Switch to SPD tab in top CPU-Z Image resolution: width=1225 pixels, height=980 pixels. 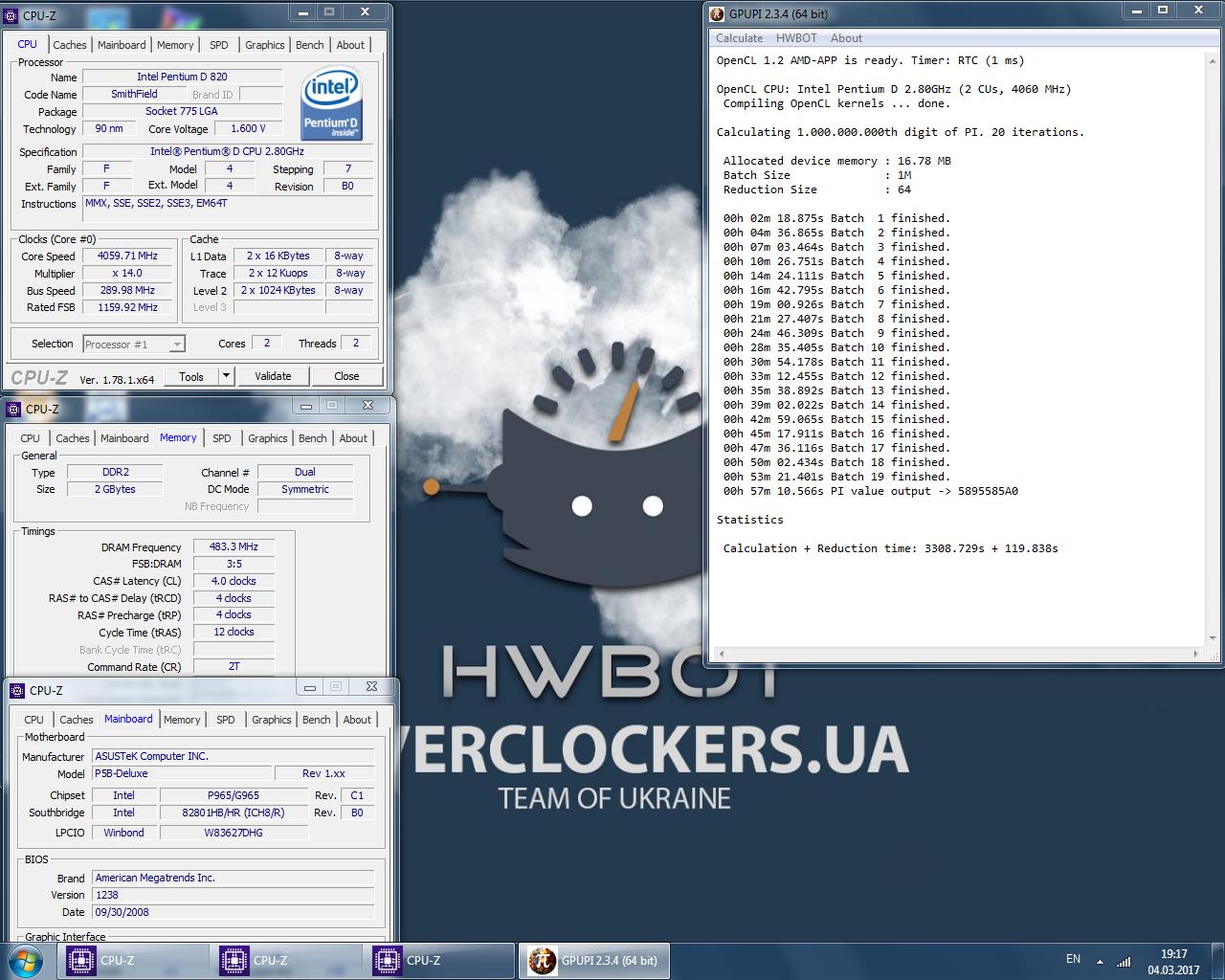(x=219, y=45)
